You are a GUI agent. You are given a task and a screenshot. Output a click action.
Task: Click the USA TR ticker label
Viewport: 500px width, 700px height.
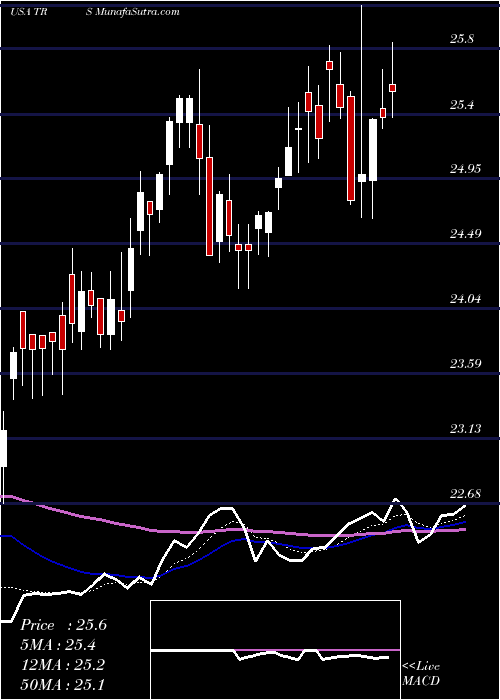tap(29, 12)
